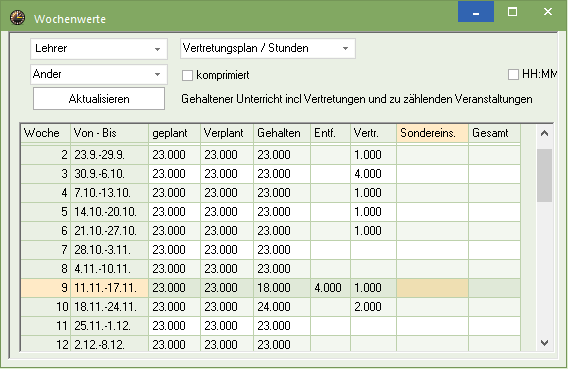Open the Ander teacher selection dropdown

[x=99, y=74]
